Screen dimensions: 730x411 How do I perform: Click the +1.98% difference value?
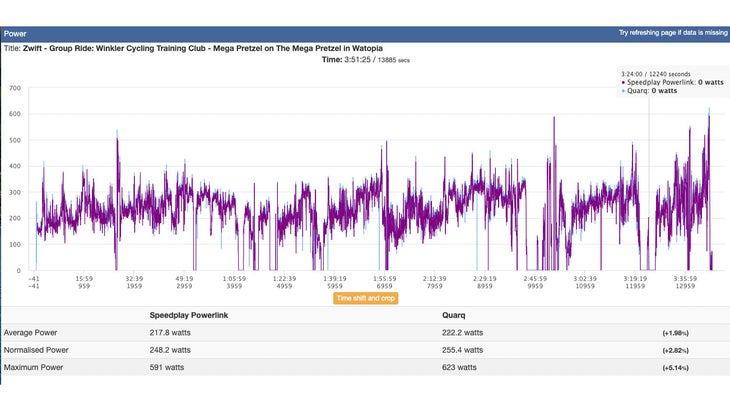(676, 333)
